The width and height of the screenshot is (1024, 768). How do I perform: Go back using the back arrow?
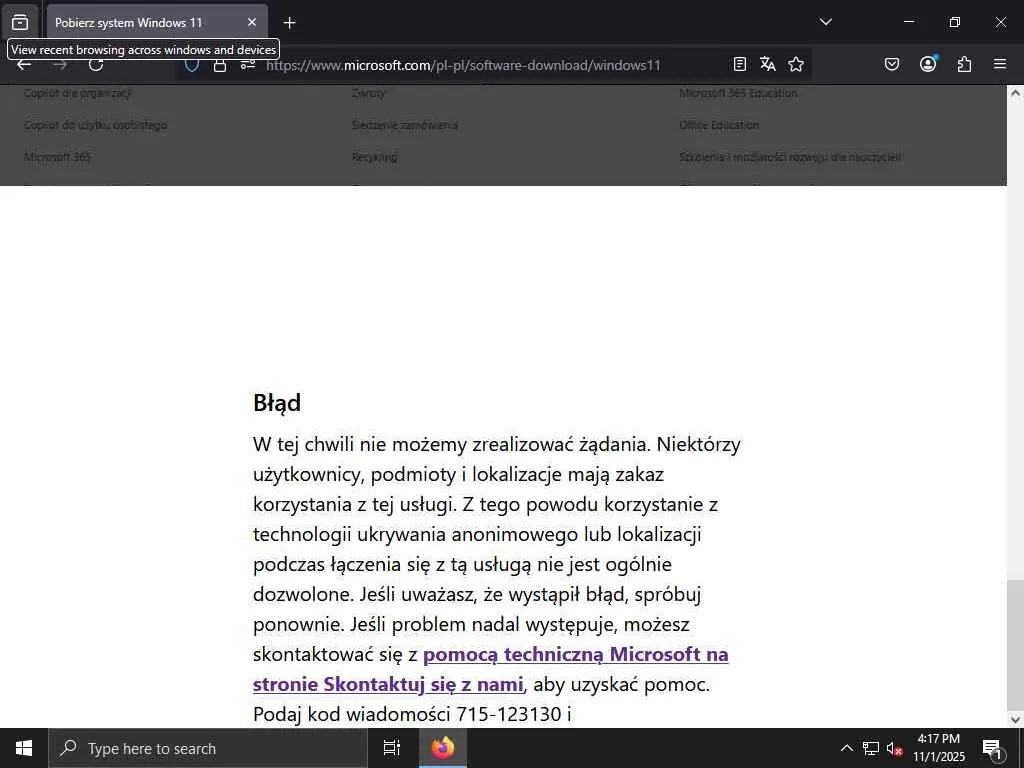(x=24, y=65)
